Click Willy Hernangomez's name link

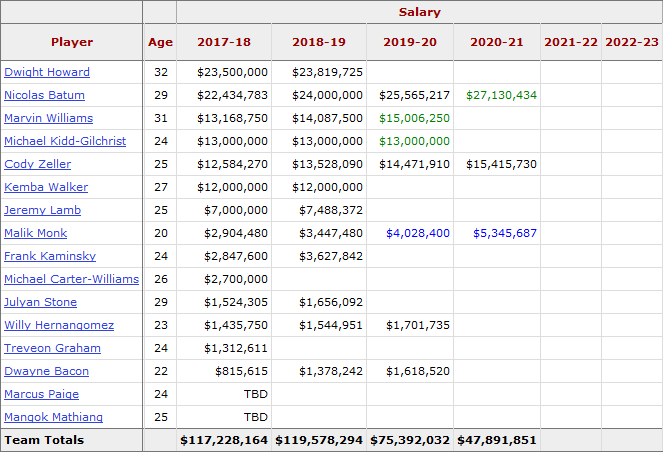coord(59,325)
